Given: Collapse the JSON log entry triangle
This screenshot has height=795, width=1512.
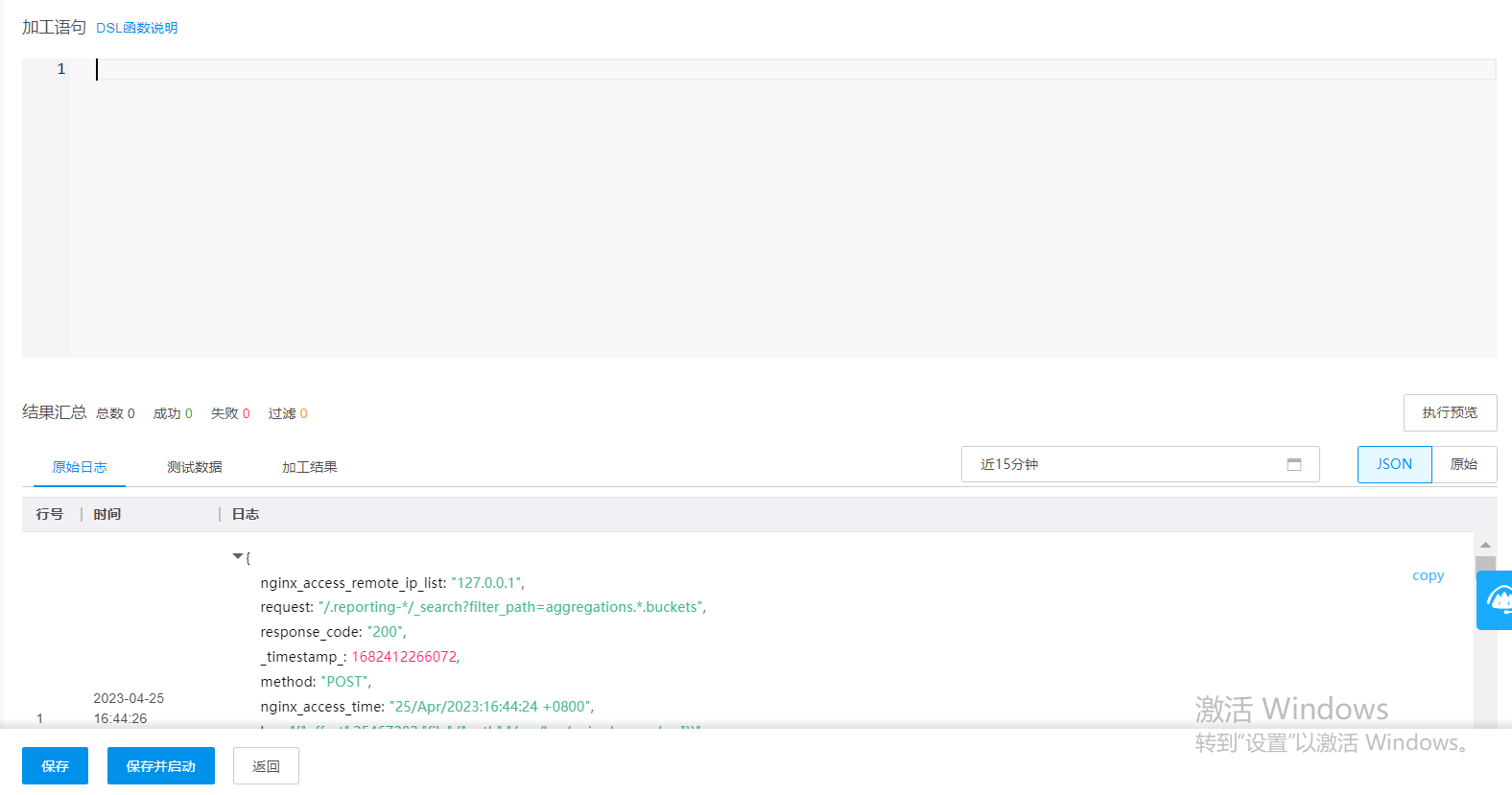Looking at the screenshot, I should tap(238, 556).
